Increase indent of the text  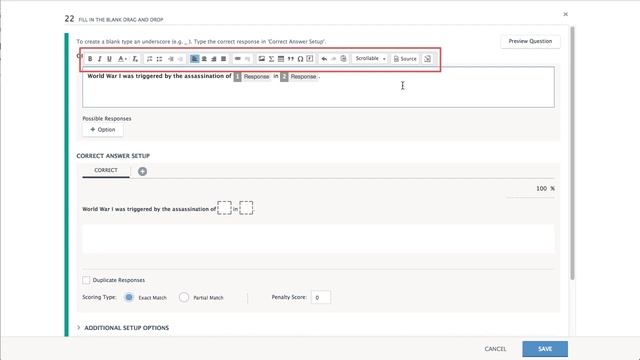click(x=180, y=59)
